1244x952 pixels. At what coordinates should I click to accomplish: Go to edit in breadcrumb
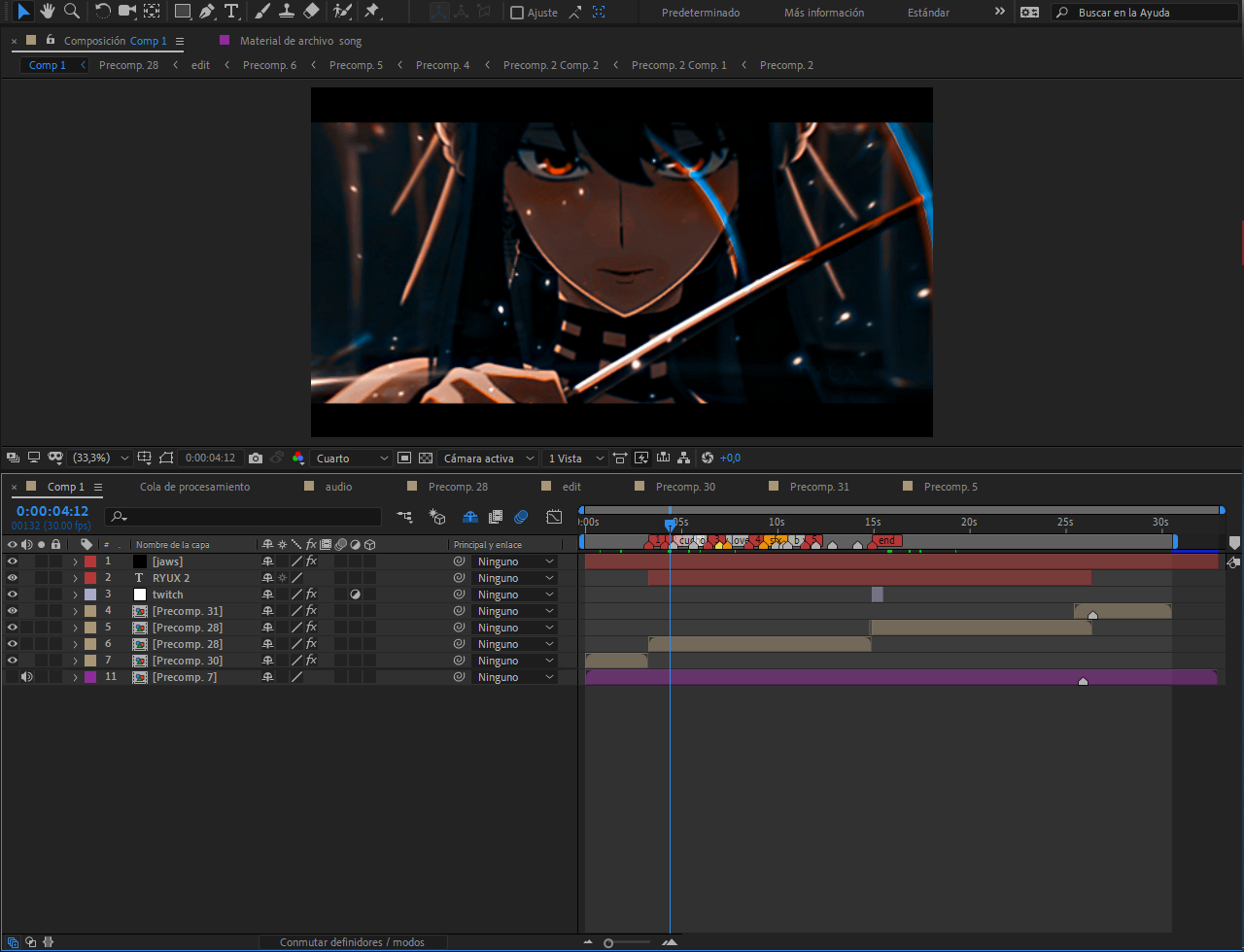tap(200, 65)
